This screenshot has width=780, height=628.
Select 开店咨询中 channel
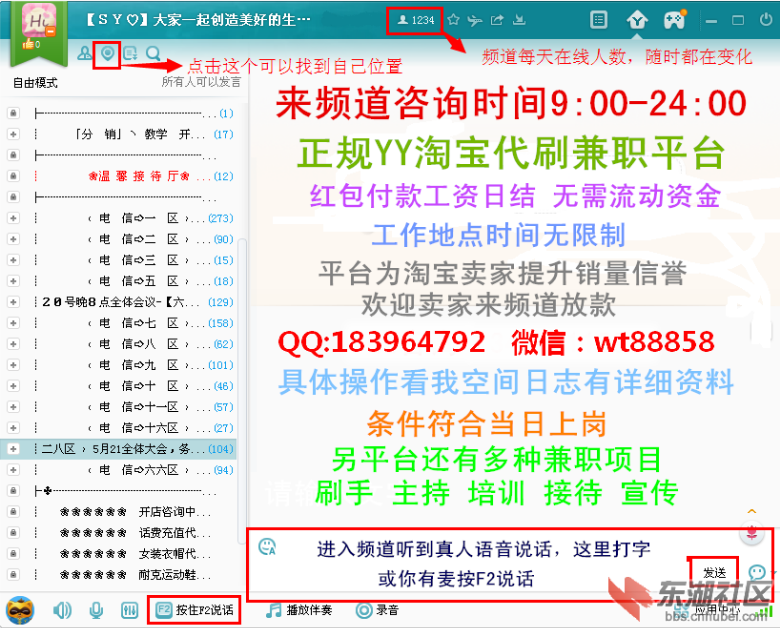(x=119, y=512)
